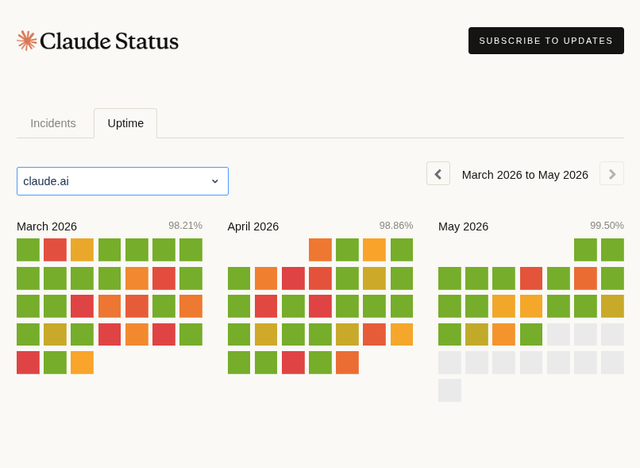The width and height of the screenshot is (640, 468).
Task: Switch to the Incidents tab
Action: pos(53,123)
